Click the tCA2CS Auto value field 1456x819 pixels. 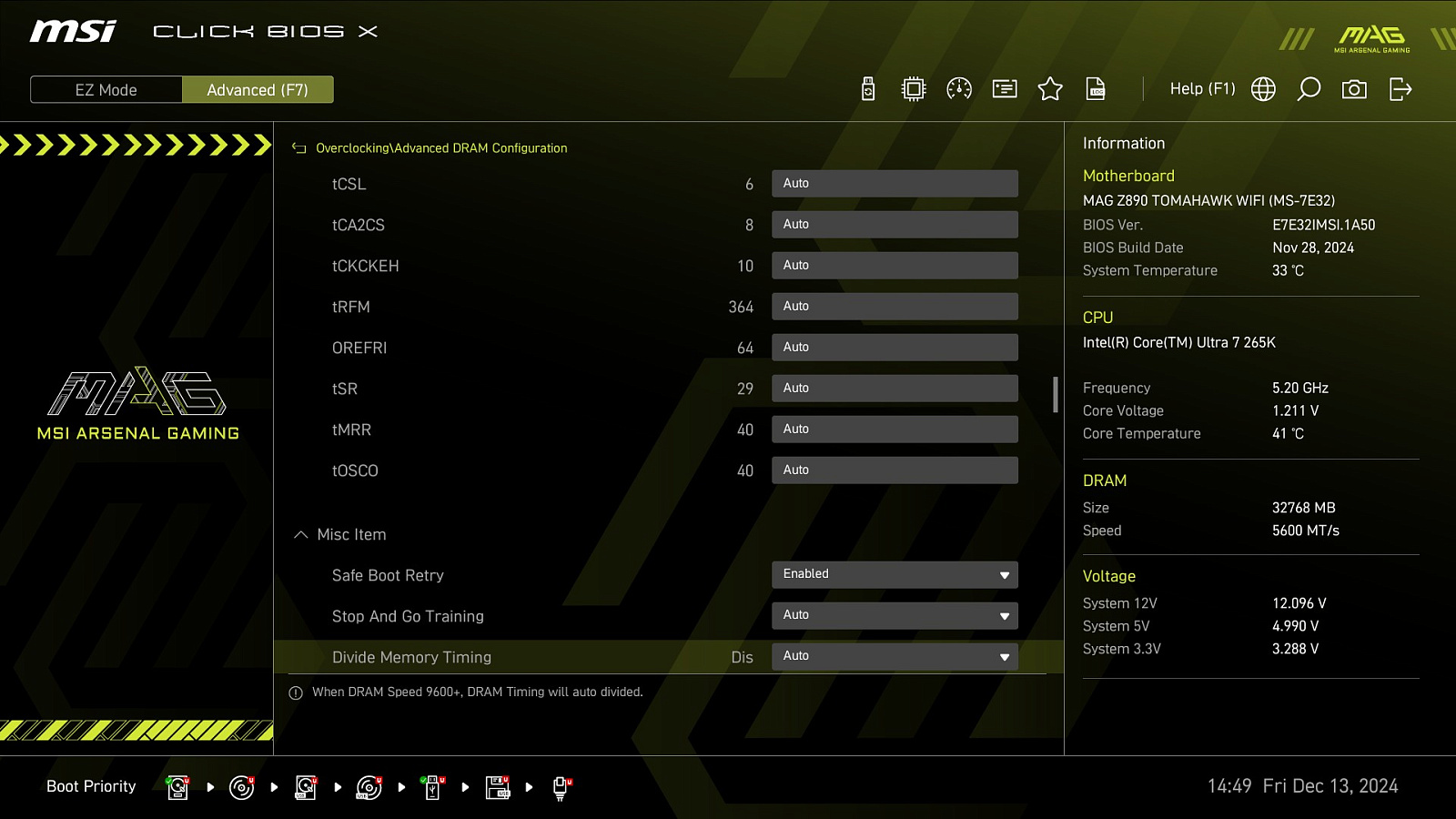[x=895, y=224]
